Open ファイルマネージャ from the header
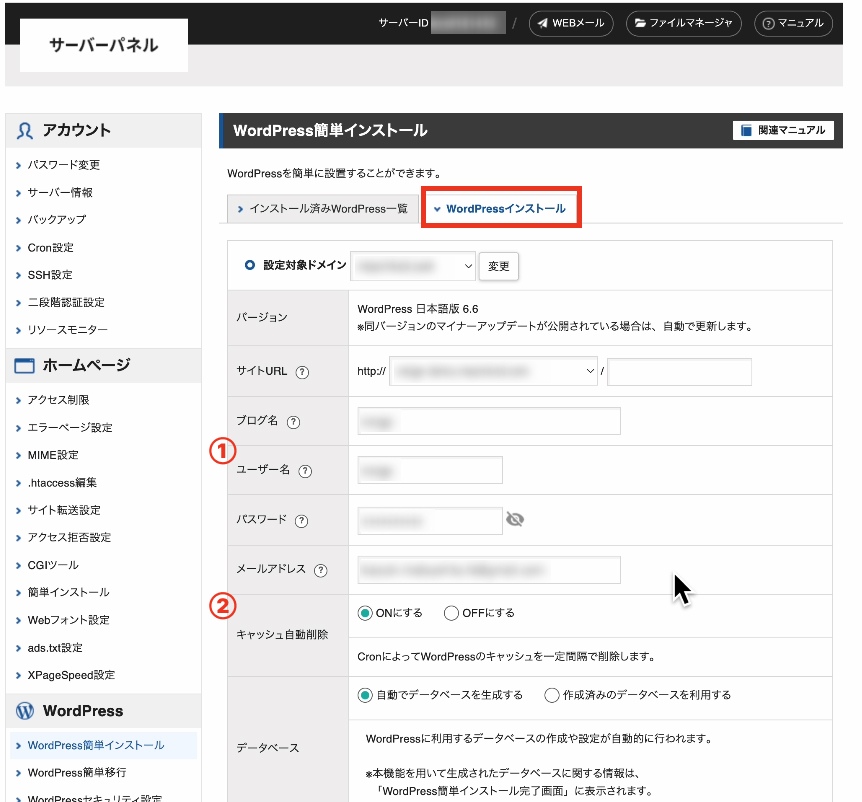This screenshot has width=862, height=802. point(683,23)
